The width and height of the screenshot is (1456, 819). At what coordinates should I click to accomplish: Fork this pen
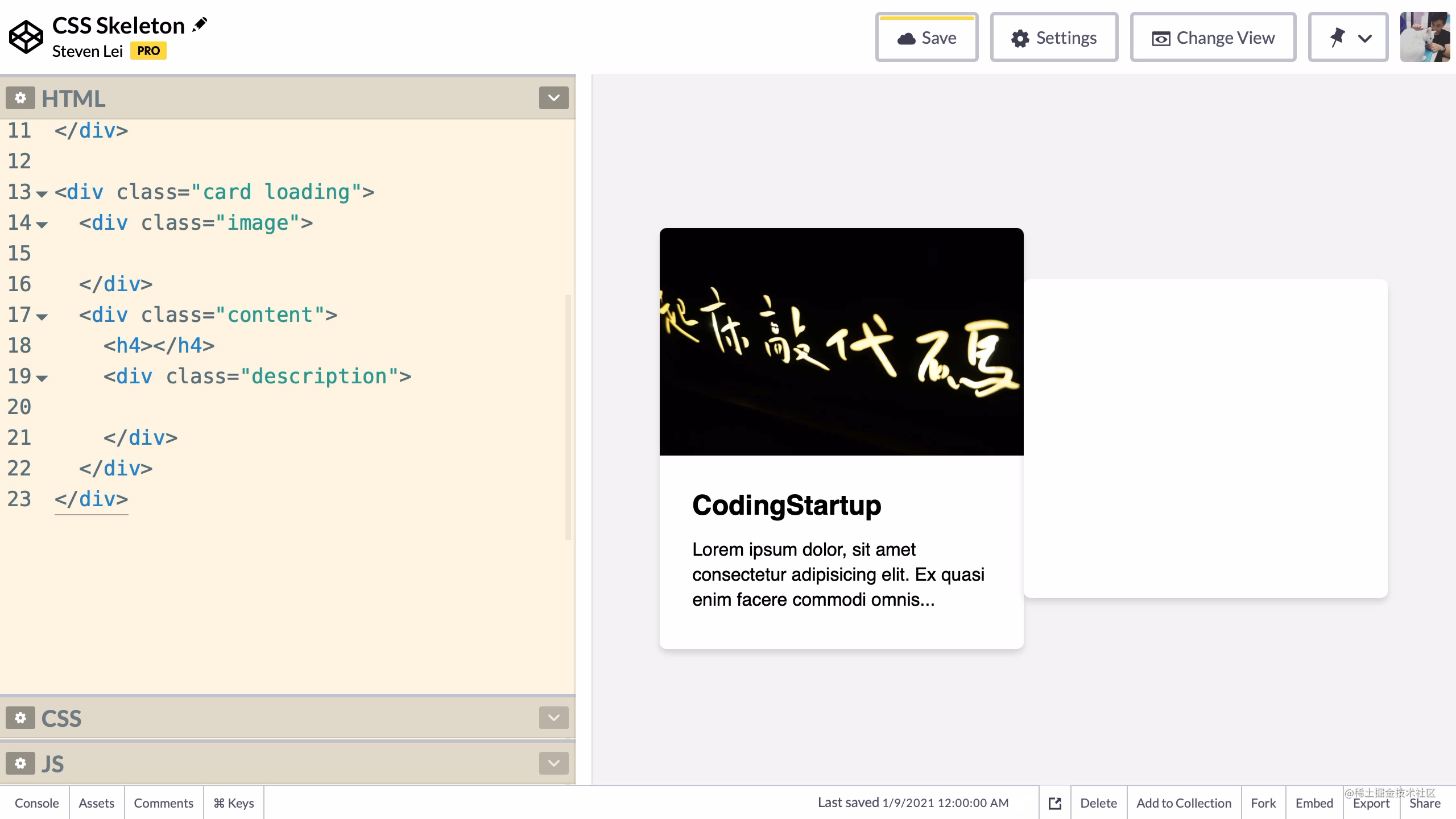tap(1263, 803)
